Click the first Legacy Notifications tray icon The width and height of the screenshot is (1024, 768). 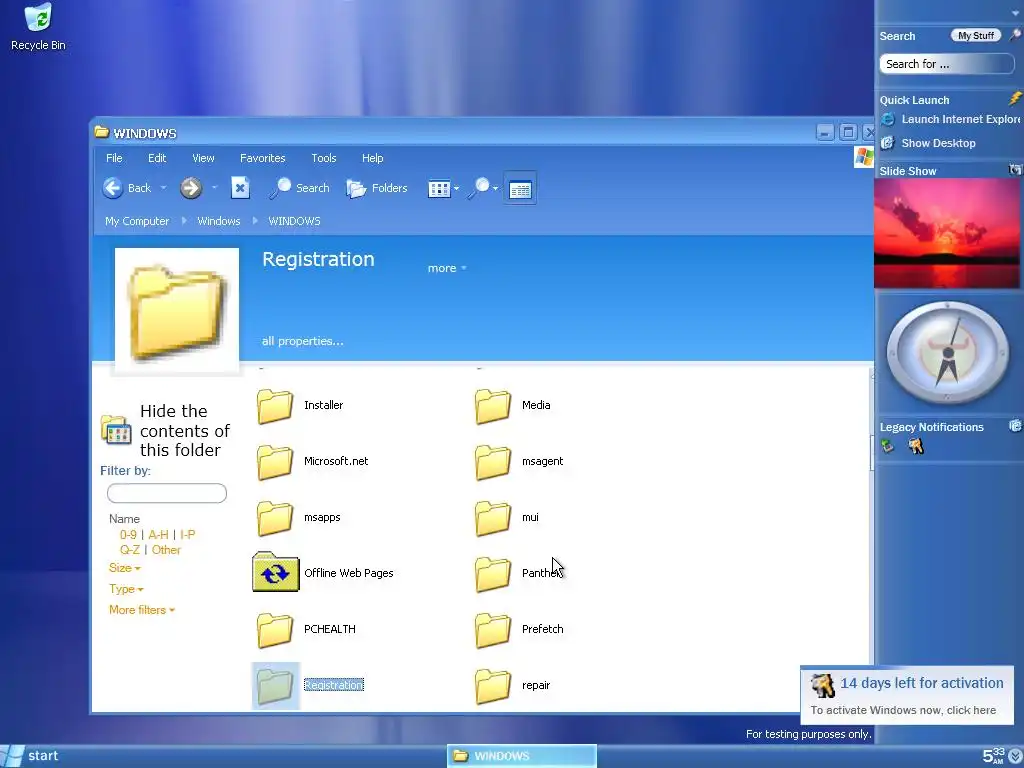888,446
